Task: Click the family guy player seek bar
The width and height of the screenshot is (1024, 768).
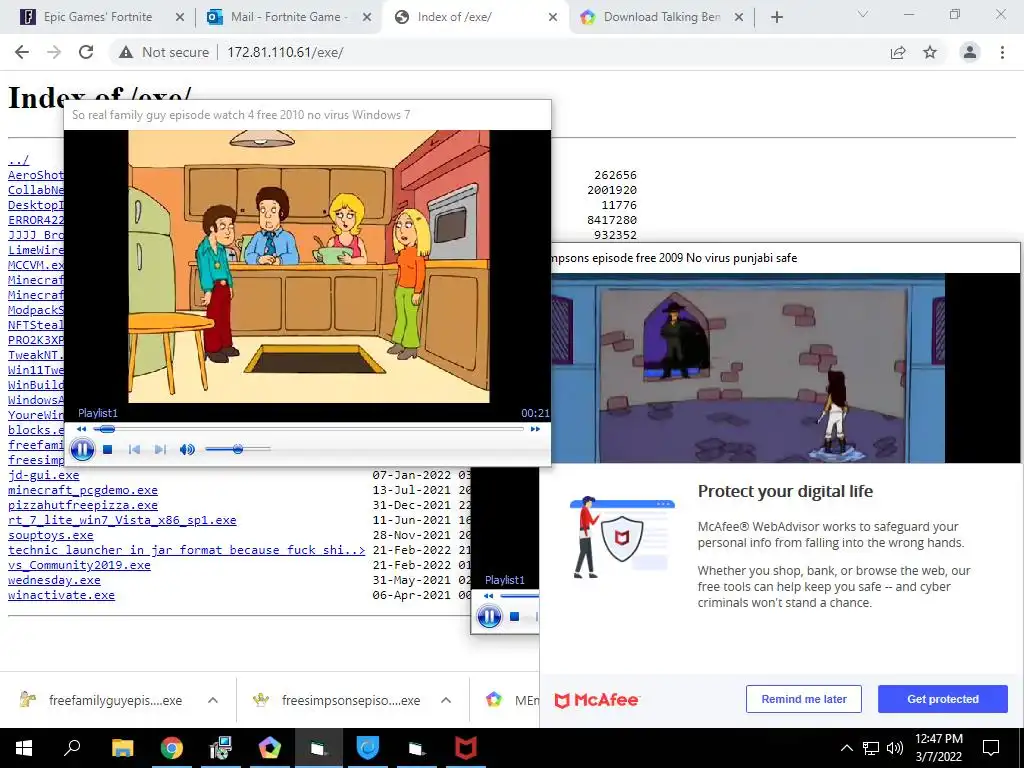Action: (x=308, y=429)
